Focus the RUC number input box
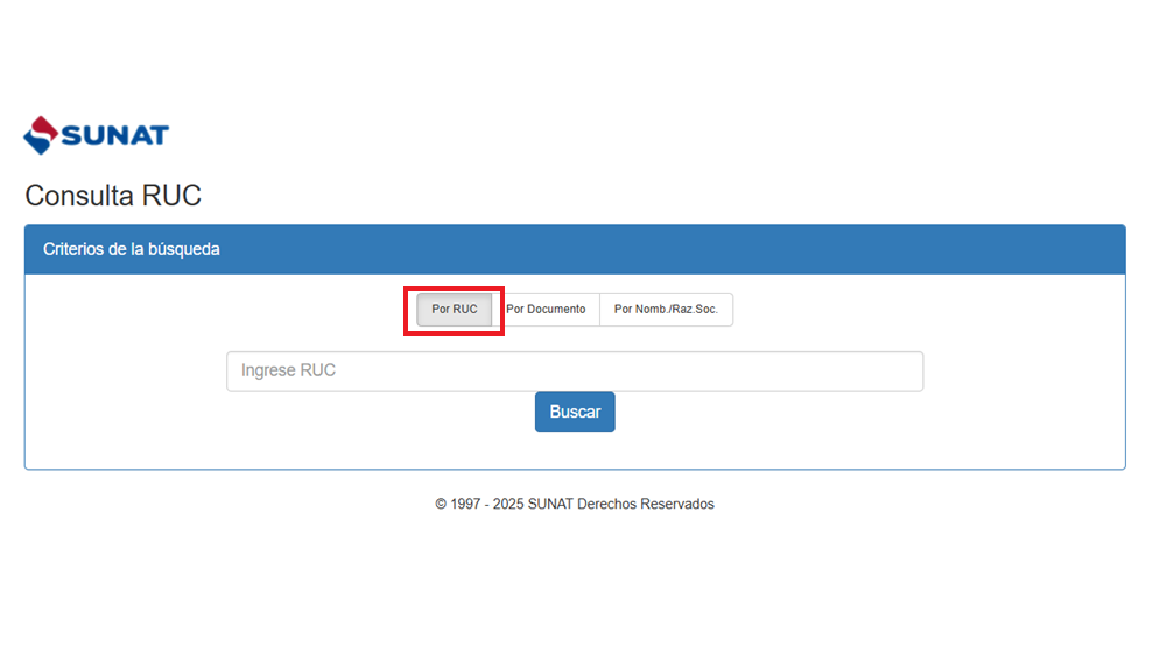Image resolution: width=1152 pixels, height=648 pixels. 574,371
